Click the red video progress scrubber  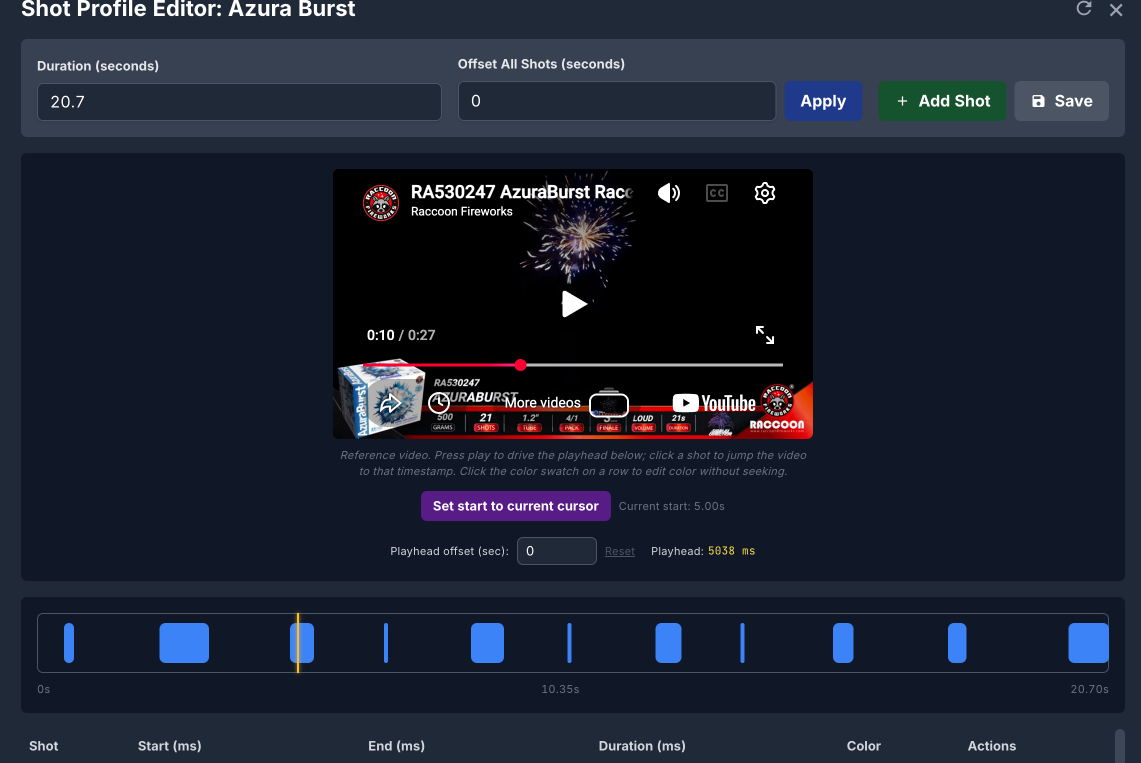point(520,365)
